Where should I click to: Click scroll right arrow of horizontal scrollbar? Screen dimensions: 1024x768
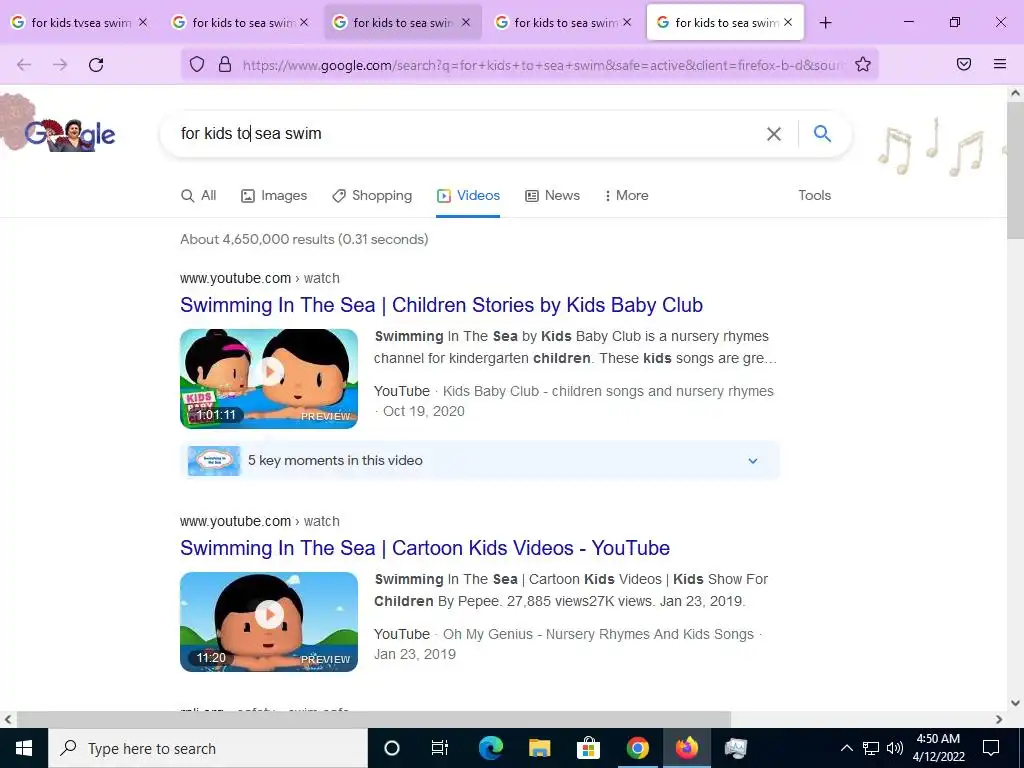999,719
